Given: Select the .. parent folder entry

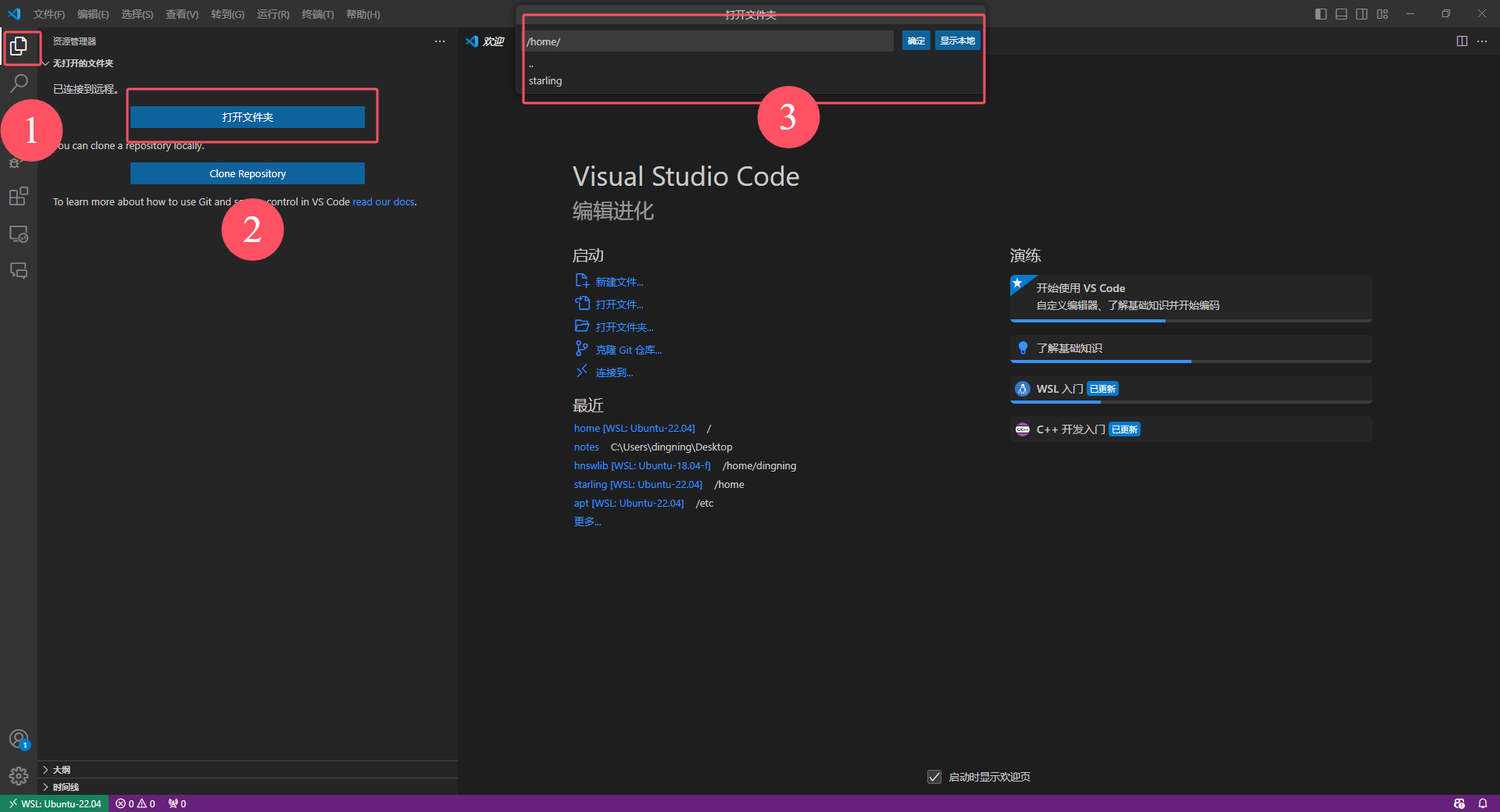Looking at the screenshot, I should point(752,65).
